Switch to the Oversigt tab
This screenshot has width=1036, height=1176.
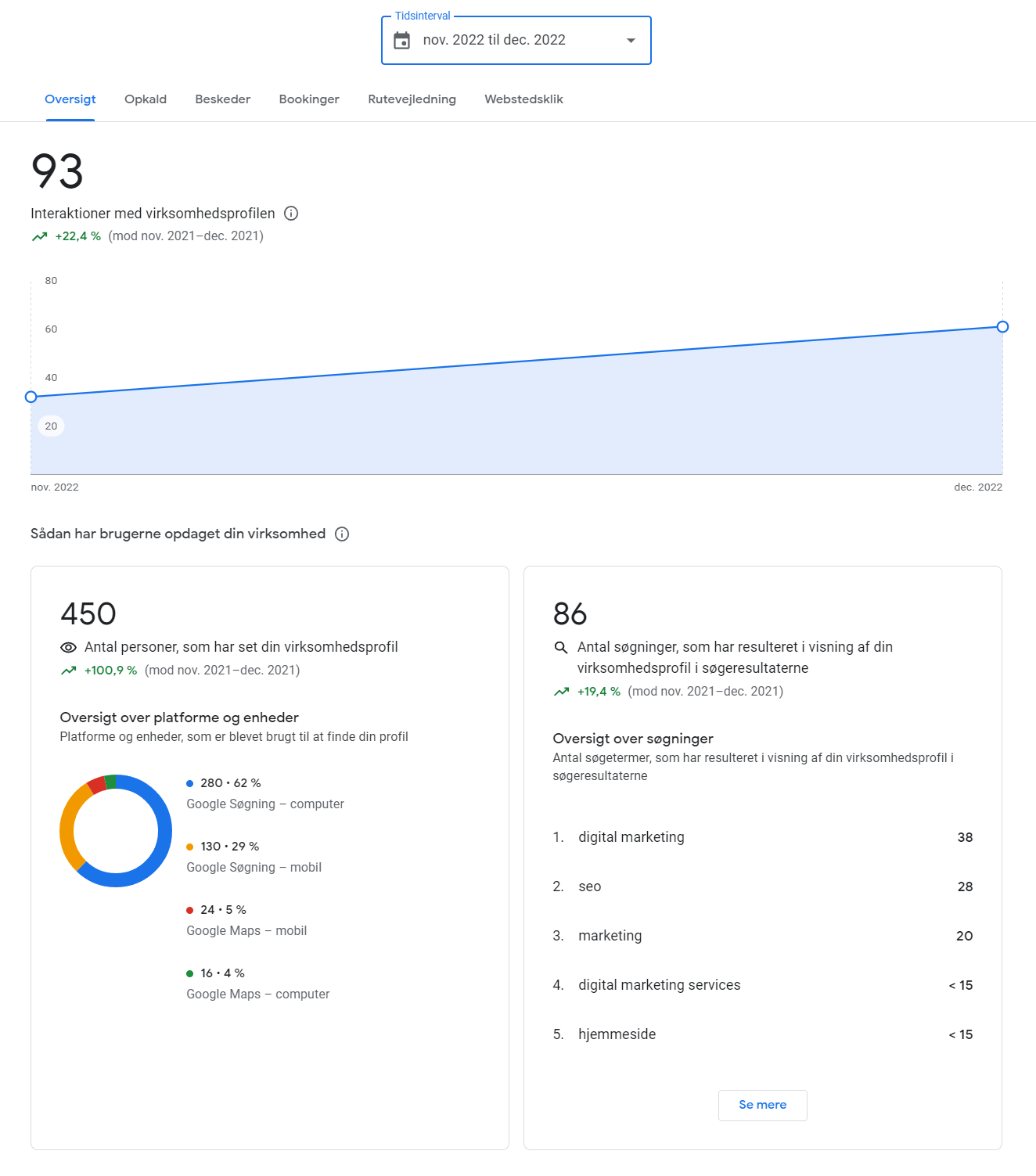point(70,99)
